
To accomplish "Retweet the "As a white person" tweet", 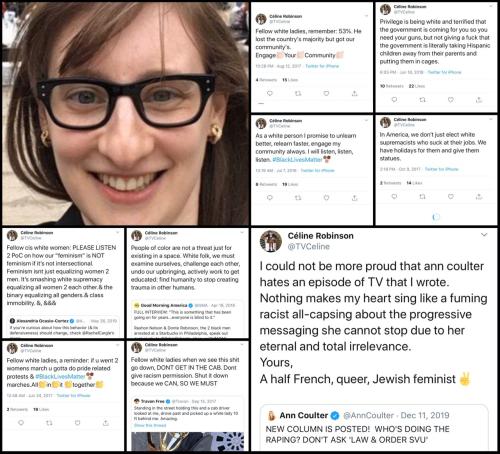I will coord(298,198).
